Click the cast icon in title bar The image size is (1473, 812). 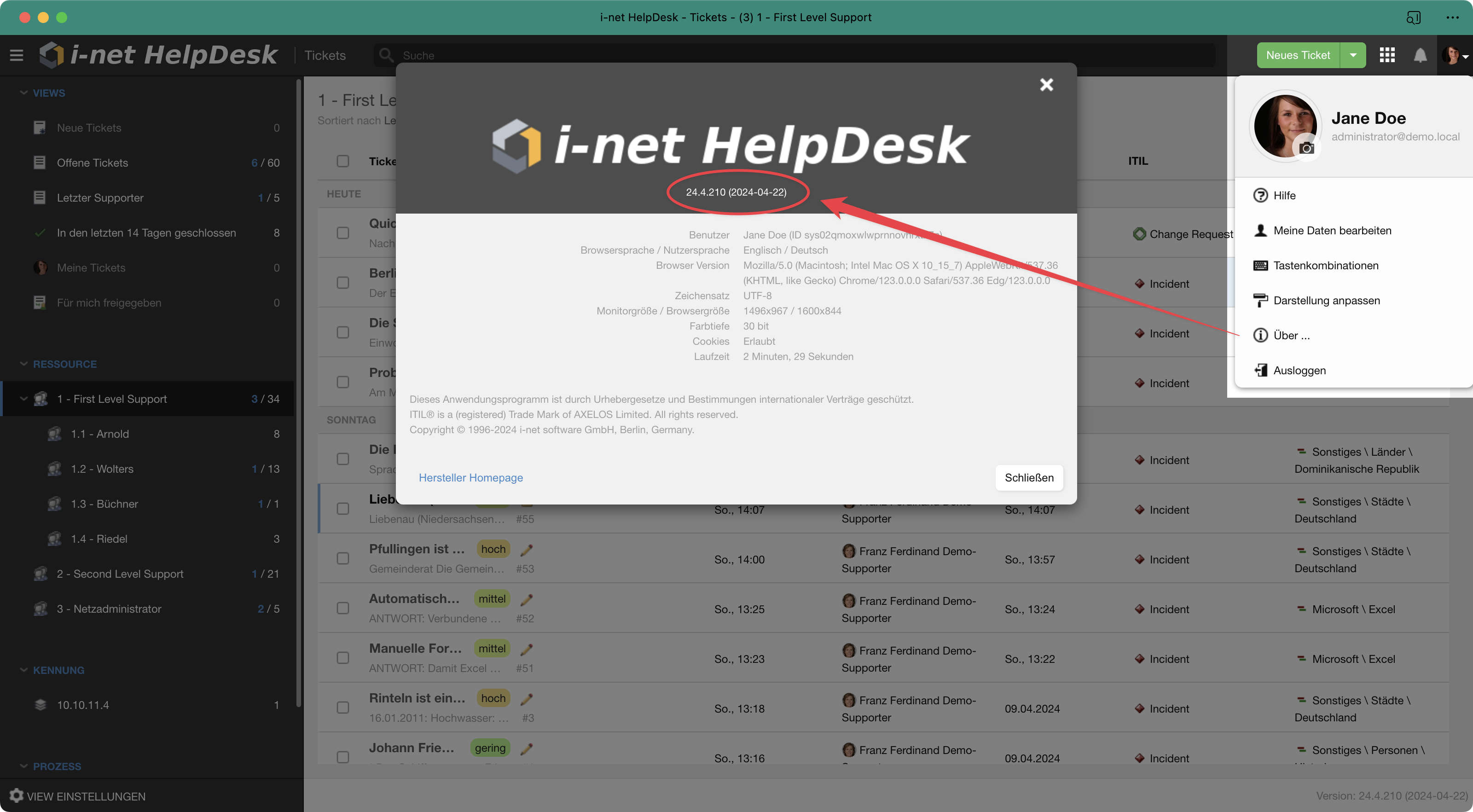tap(1414, 17)
